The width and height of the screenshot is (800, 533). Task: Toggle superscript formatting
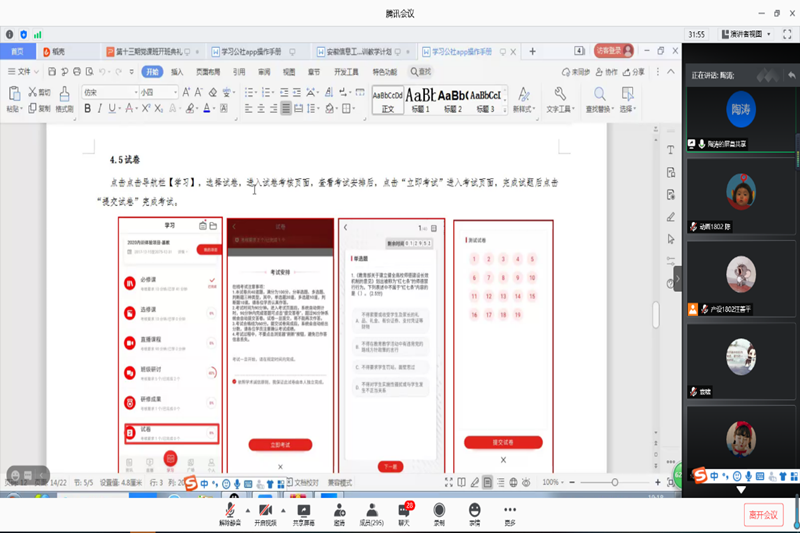[146, 108]
